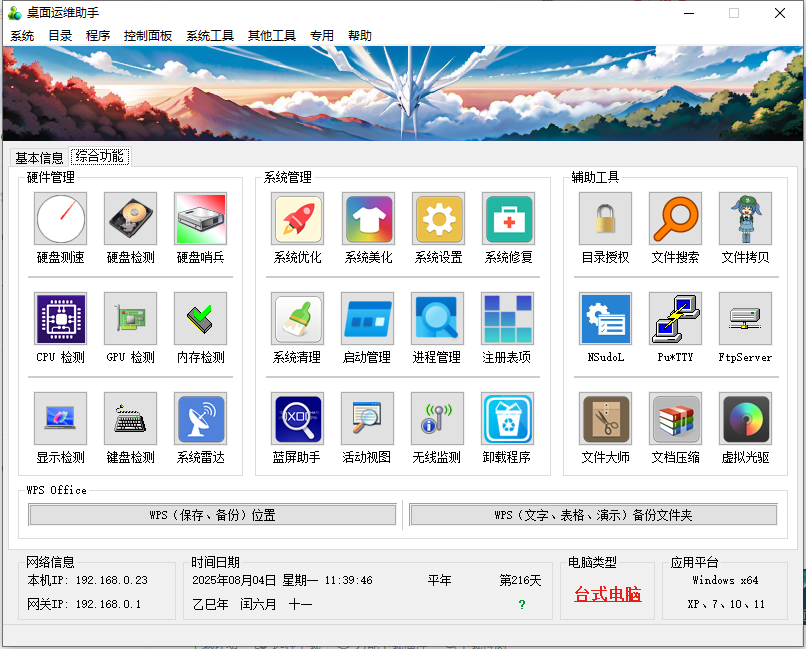Open the 硬盘测速 disk speed test tool
806x649 pixels.
point(61,219)
